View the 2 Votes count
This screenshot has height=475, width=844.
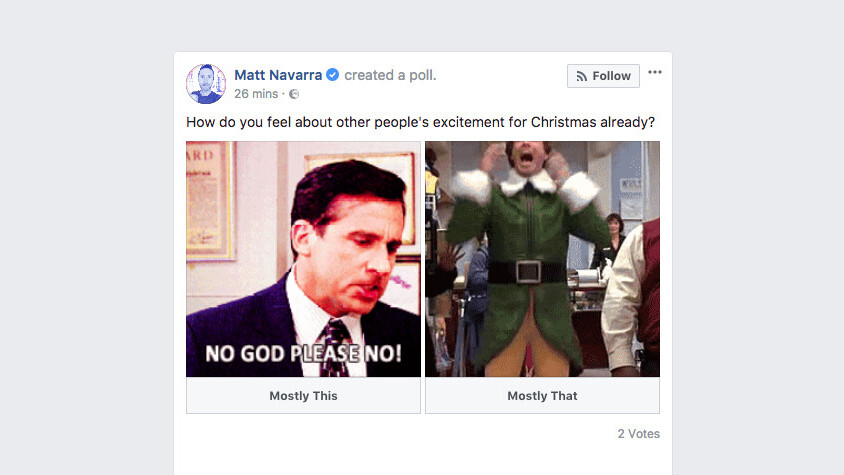(638, 434)
